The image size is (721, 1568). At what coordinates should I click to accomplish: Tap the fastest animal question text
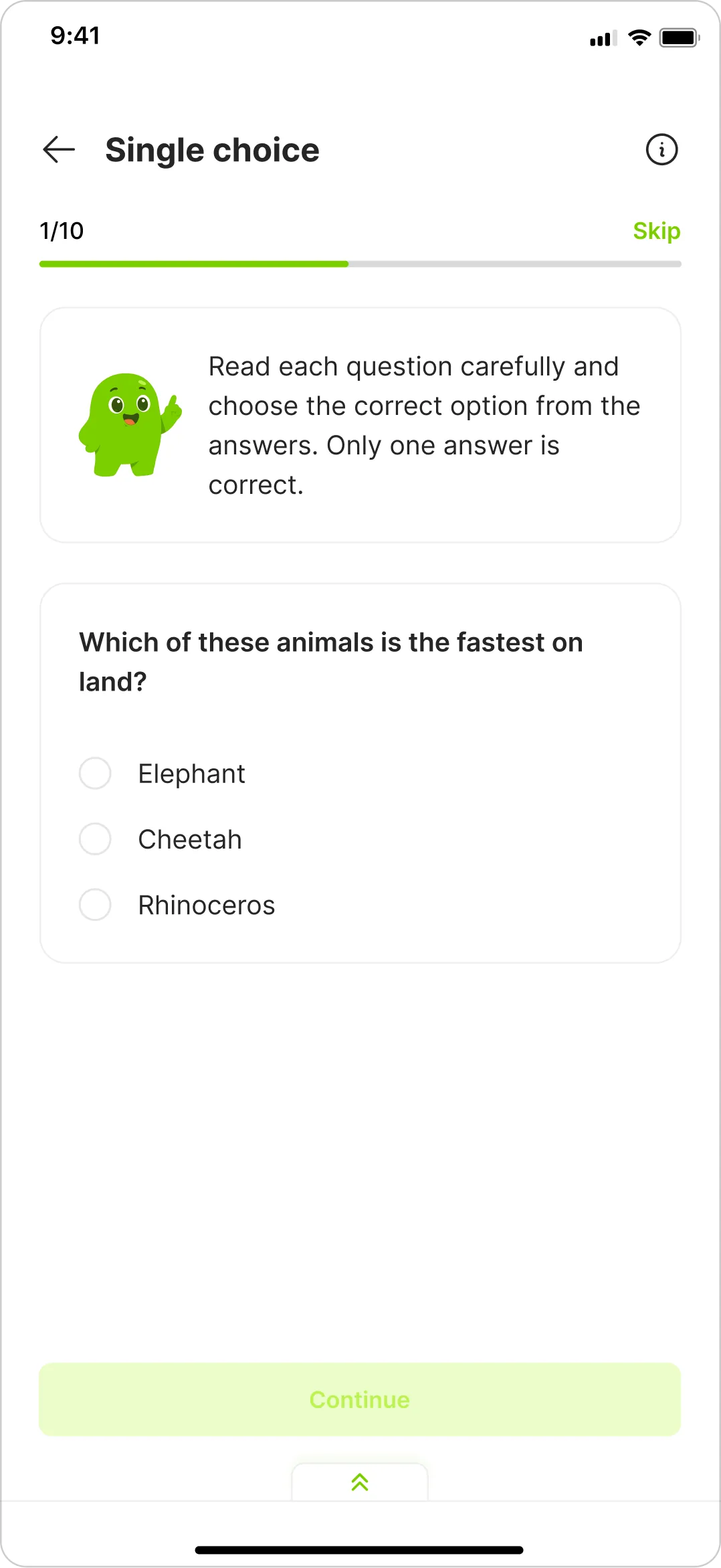point(330,662)
